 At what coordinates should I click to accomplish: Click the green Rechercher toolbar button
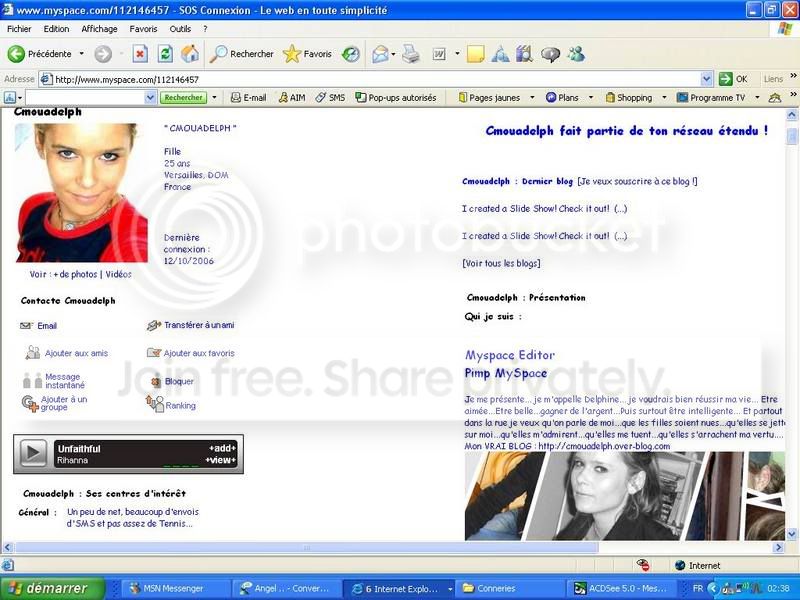[x=184, y=97]
